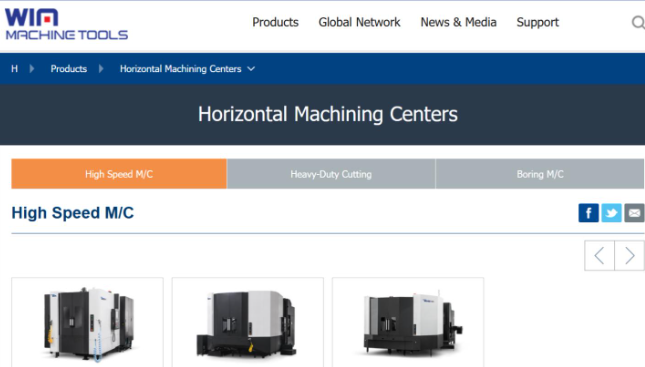Share page via email envelope icon
This screenshot has height=367, width=645.
(634, 213)
